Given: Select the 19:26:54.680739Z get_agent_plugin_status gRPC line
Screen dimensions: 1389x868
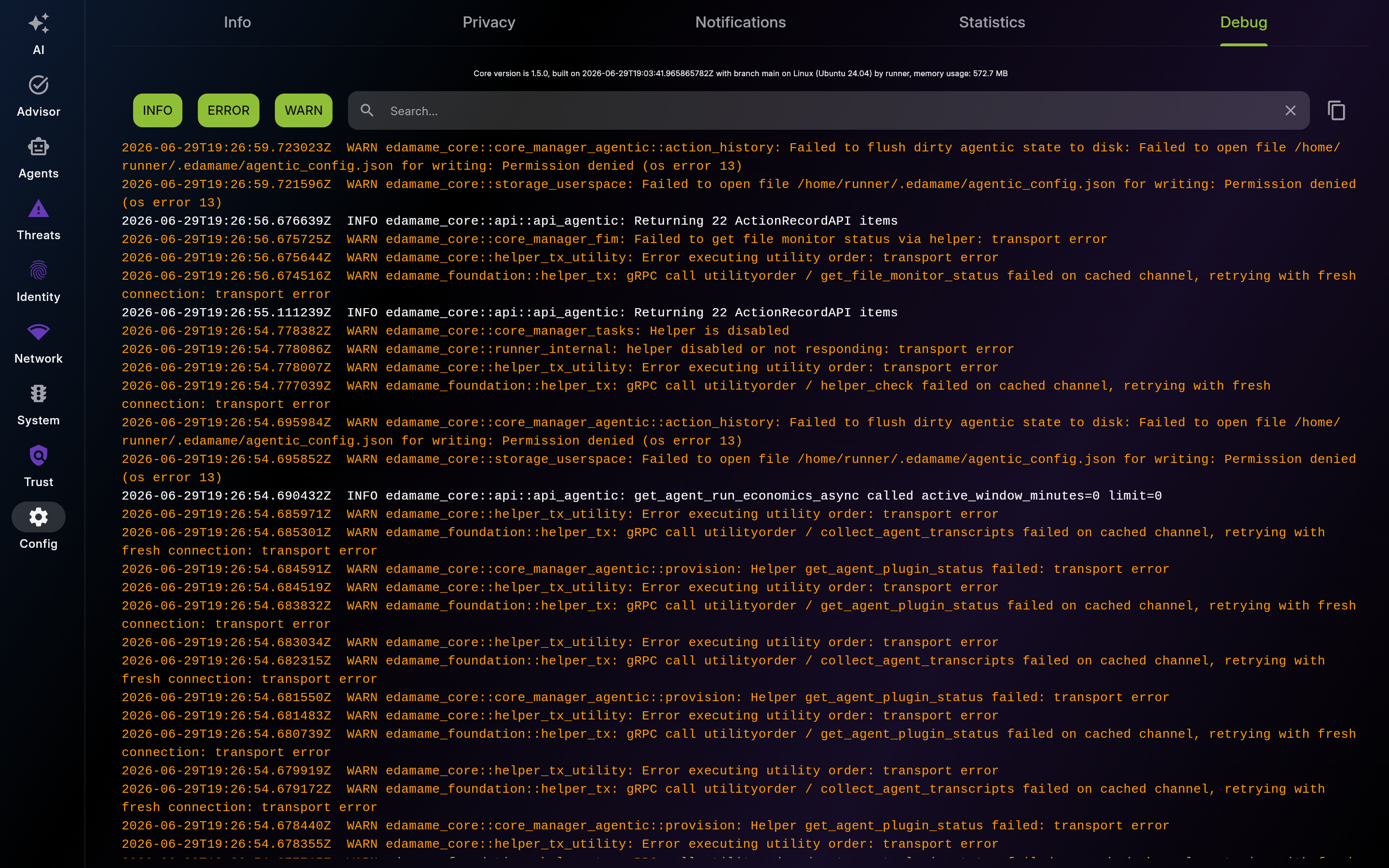Looking at the screenshot, I should [739, 744].
